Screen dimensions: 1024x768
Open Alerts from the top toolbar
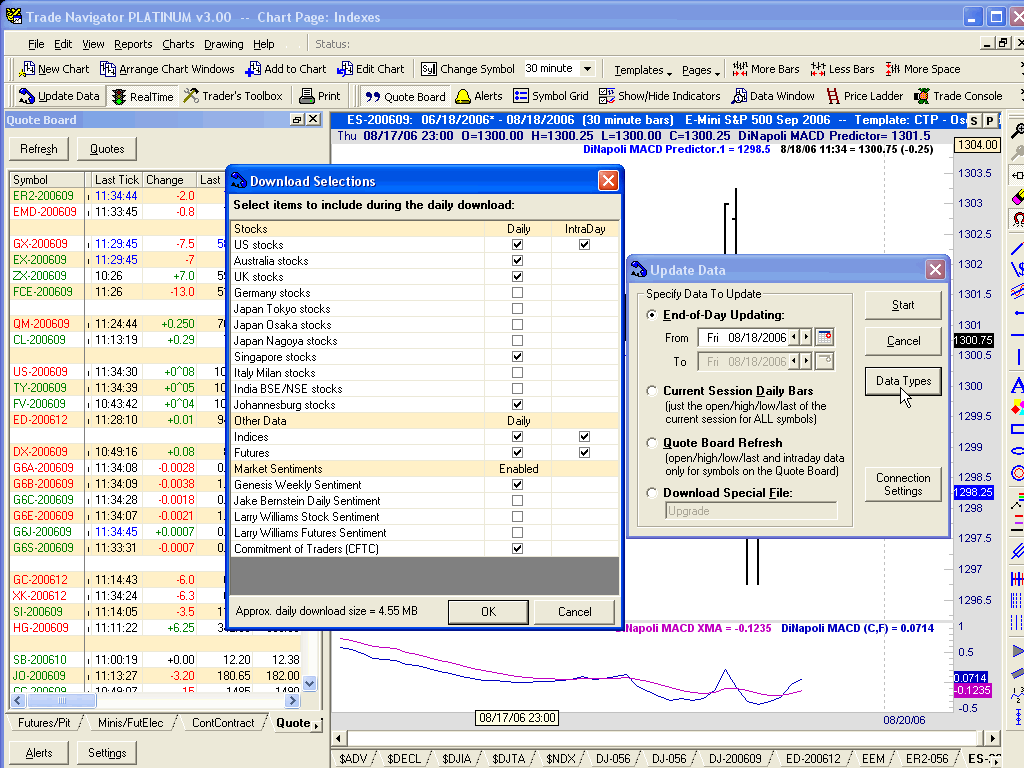tap(479, 96)
